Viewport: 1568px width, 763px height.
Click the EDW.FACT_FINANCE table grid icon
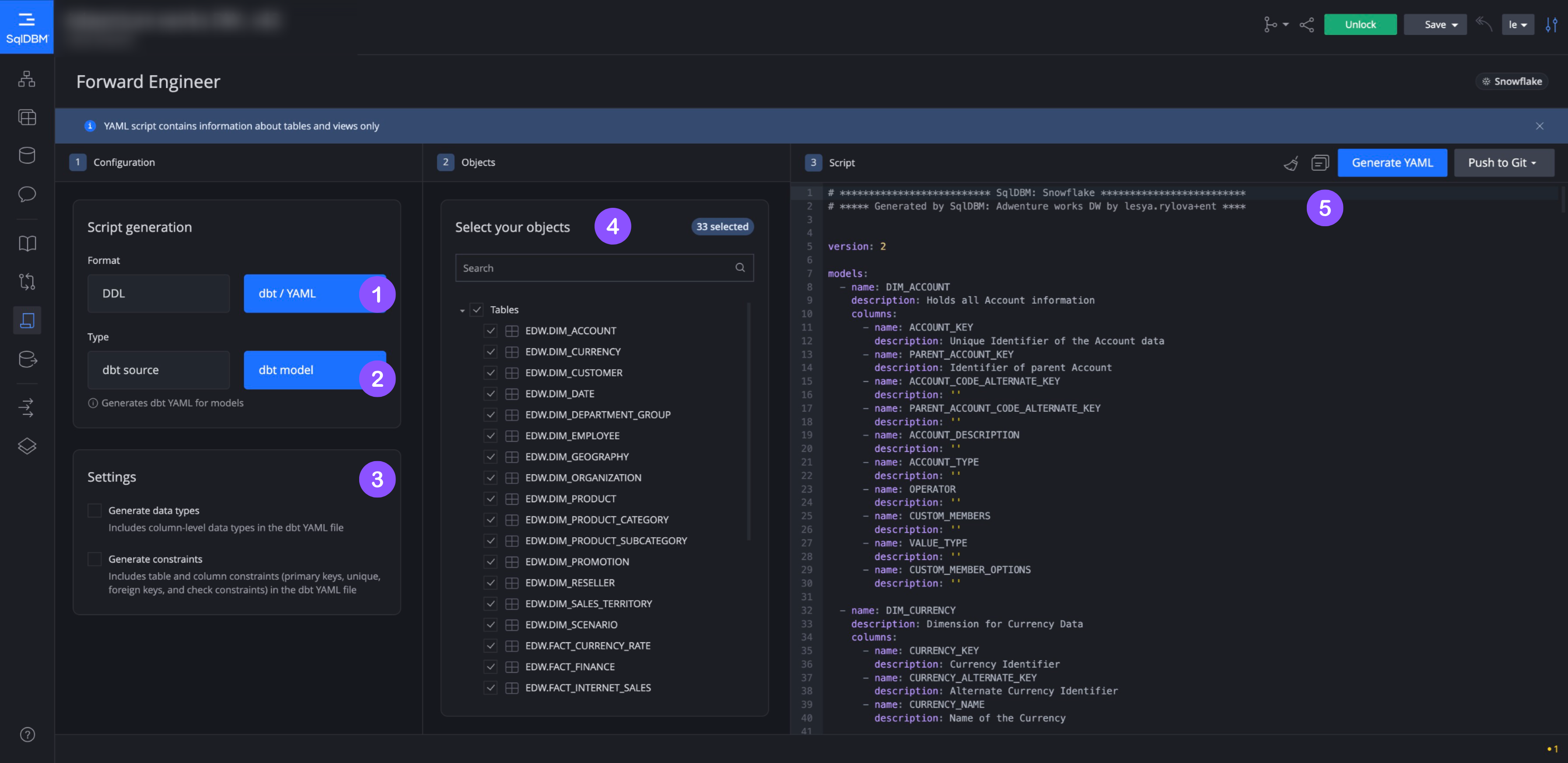(512, 667)
